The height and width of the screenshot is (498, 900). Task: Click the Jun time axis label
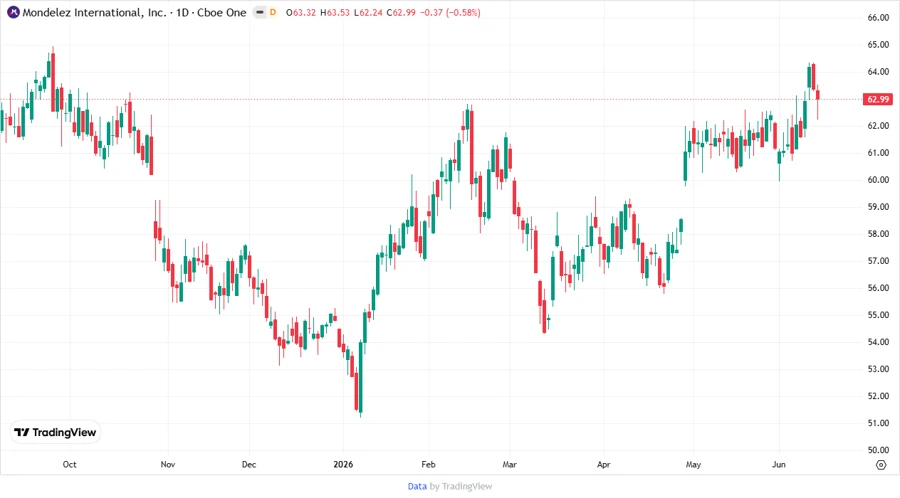779,465
